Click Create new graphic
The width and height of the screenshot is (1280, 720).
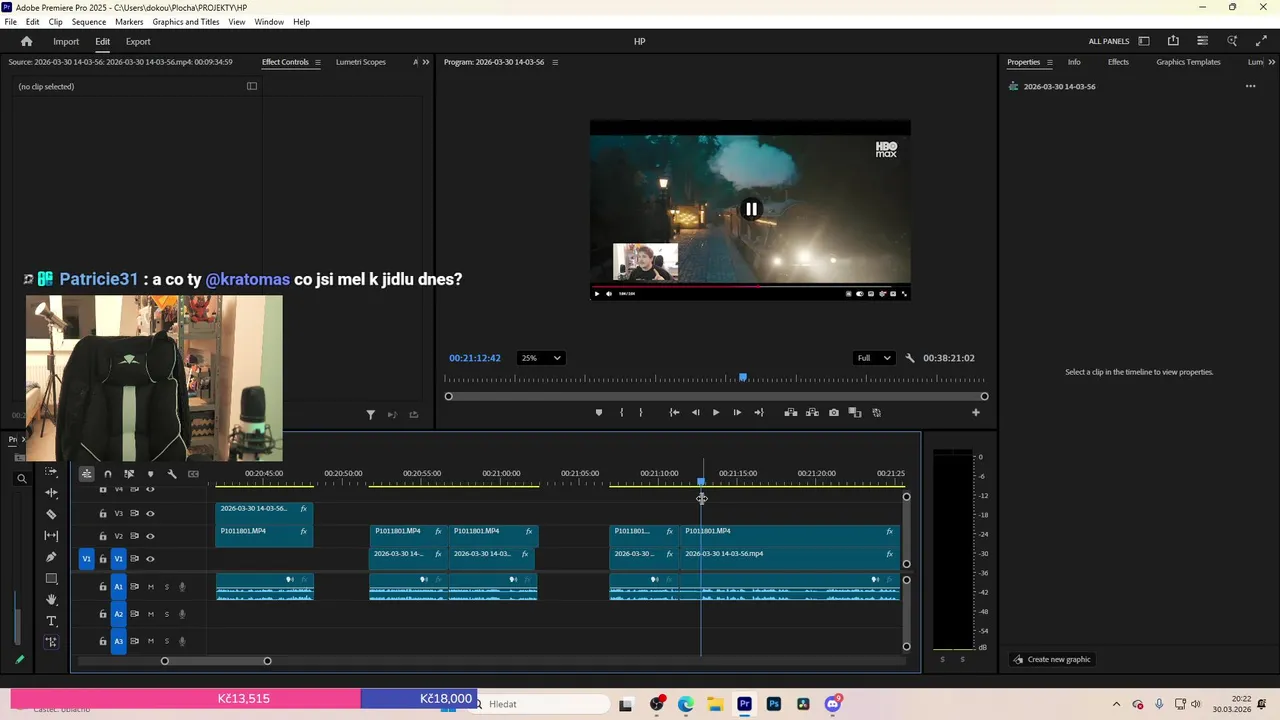point(1052,659)
